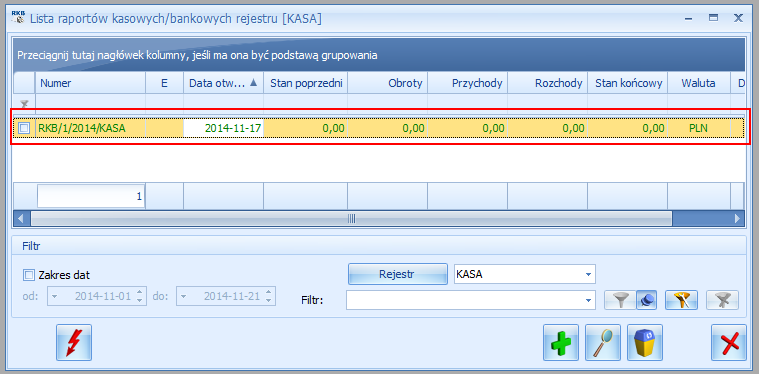Viewport: 759px width, 374px height.
Task: Click the red lightning bolt button
Action: [x=74, y=343]
